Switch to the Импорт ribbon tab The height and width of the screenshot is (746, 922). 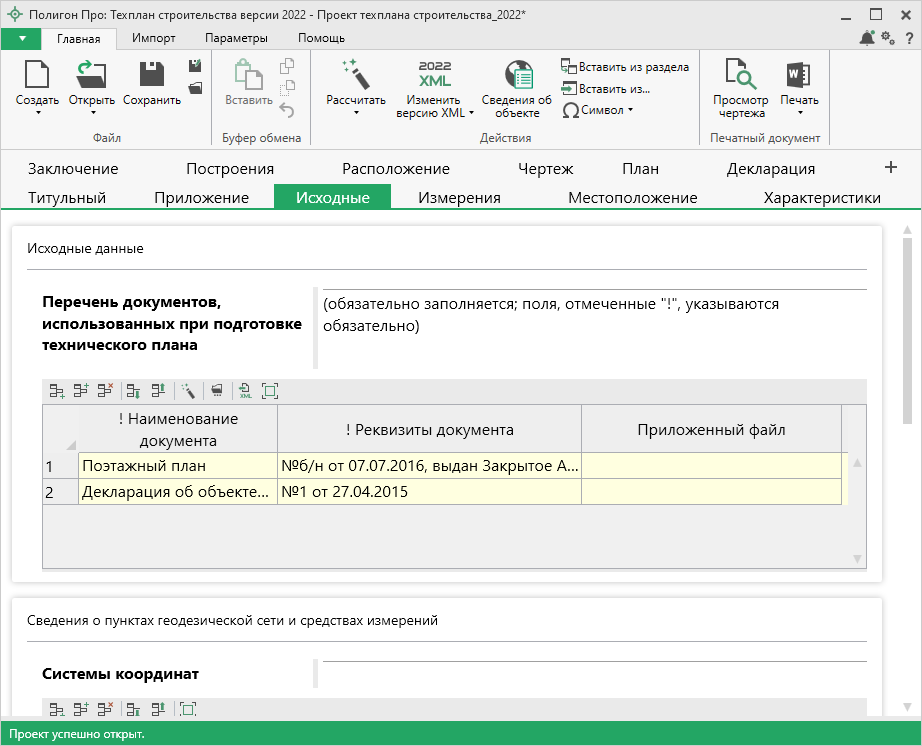pyautogui.click(x=153, y=38)
